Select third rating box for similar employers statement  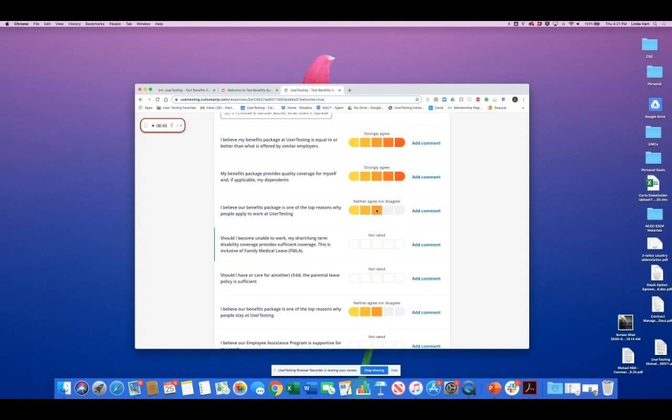pos(377,143)
